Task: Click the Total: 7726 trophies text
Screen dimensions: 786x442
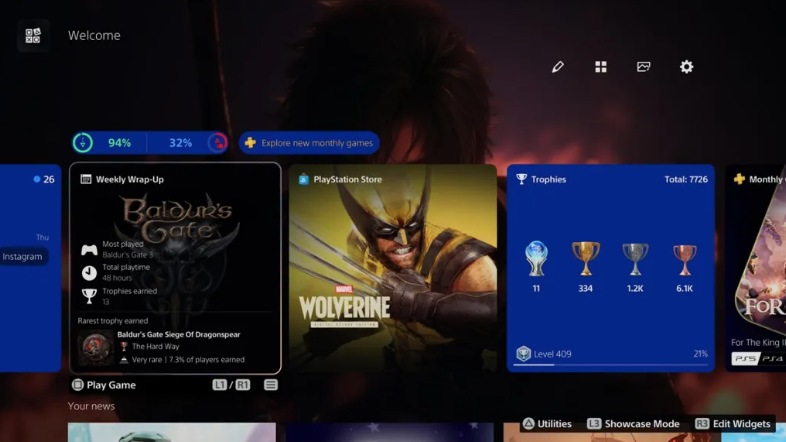Action: click(x=686, y=179)
